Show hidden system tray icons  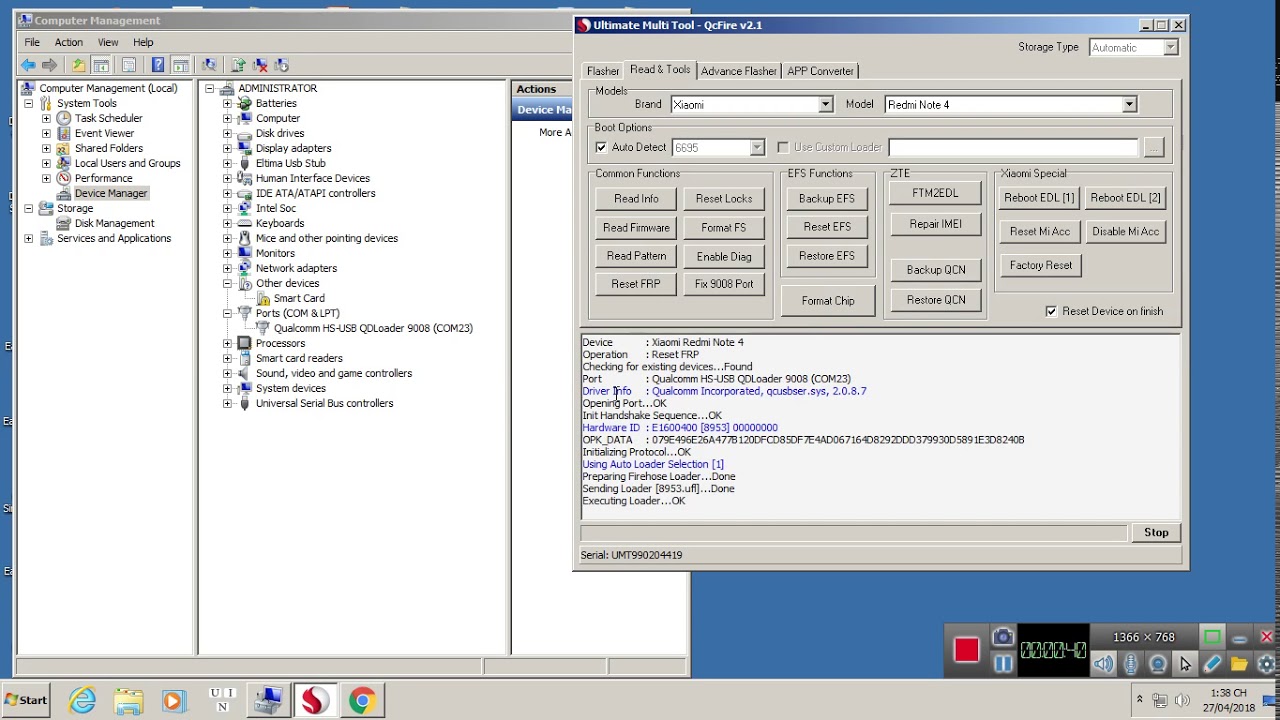[x=1139, y=700]
